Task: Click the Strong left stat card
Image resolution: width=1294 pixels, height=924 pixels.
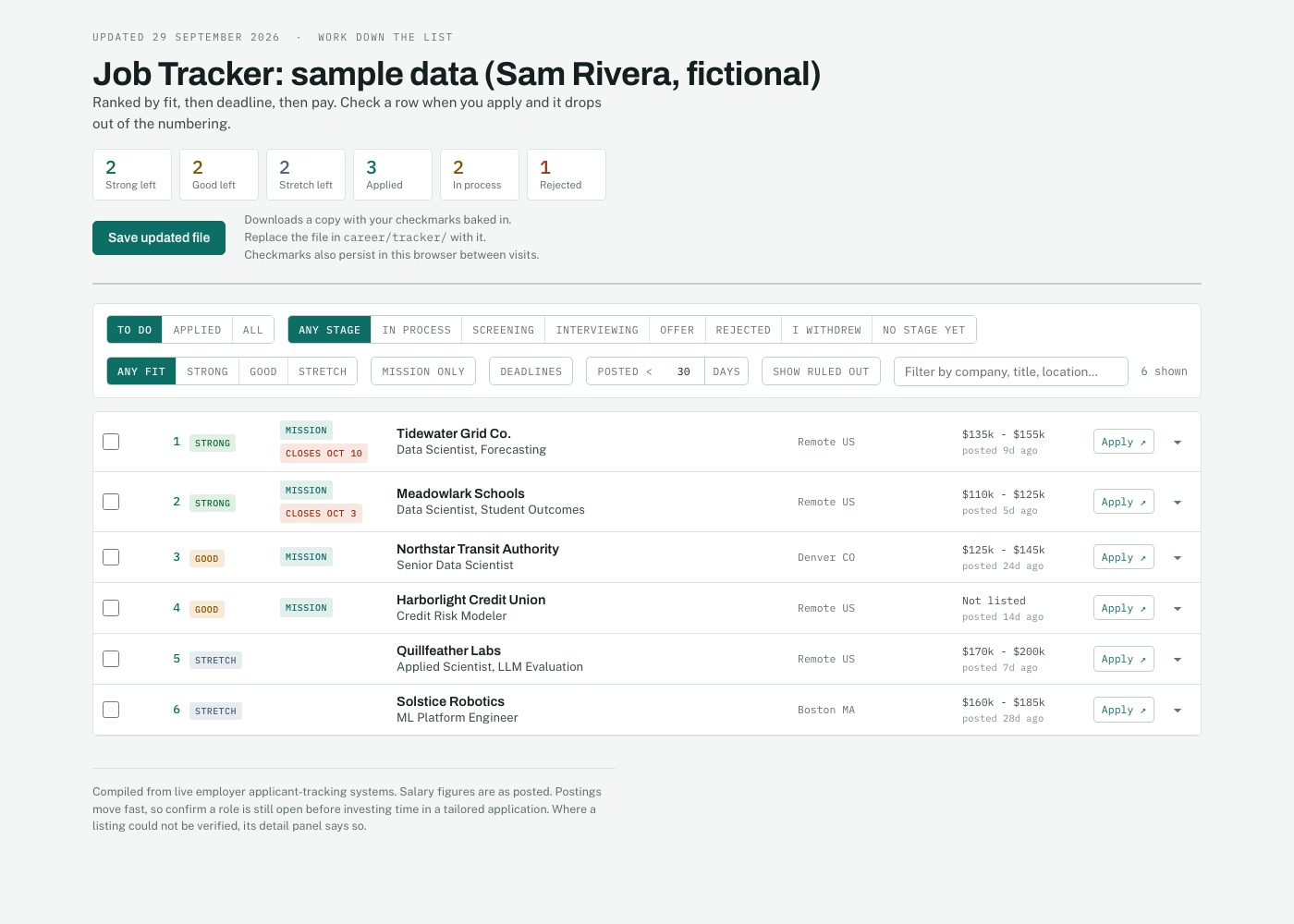Action: click(132, 175)
